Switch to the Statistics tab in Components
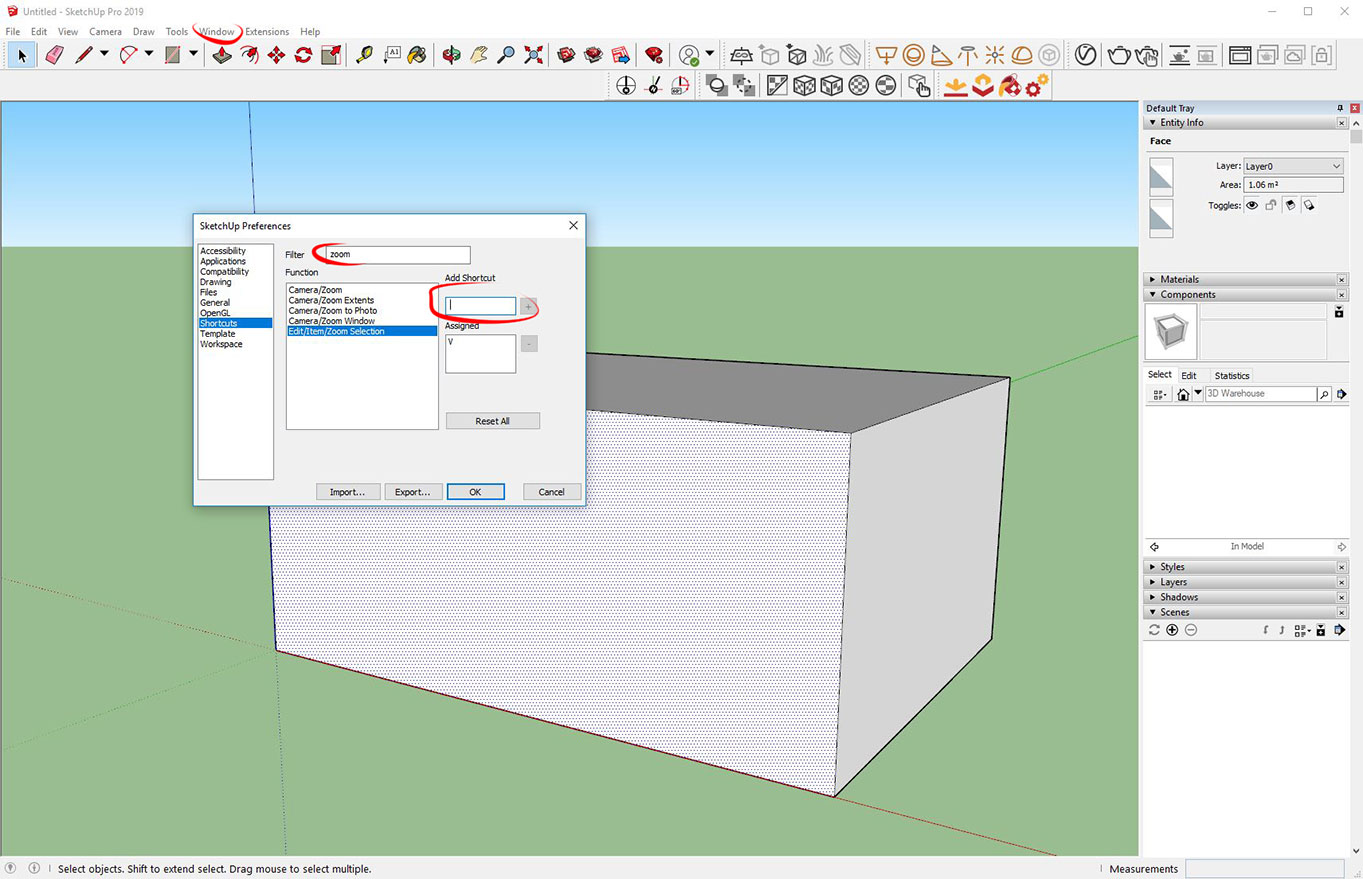The image size is (1363, 879). 1231,375
